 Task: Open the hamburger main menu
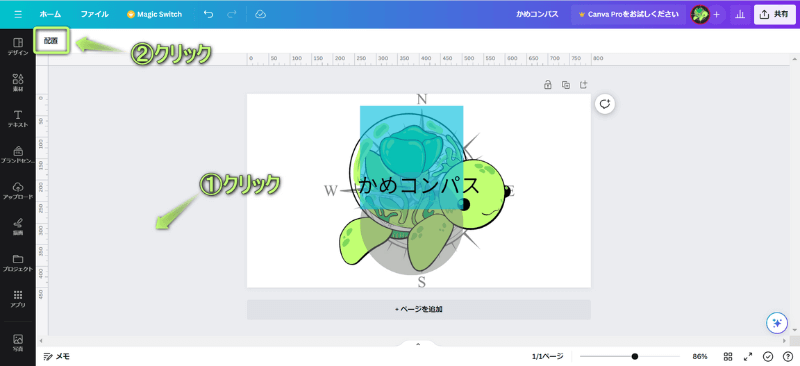(x=18, y=14)
